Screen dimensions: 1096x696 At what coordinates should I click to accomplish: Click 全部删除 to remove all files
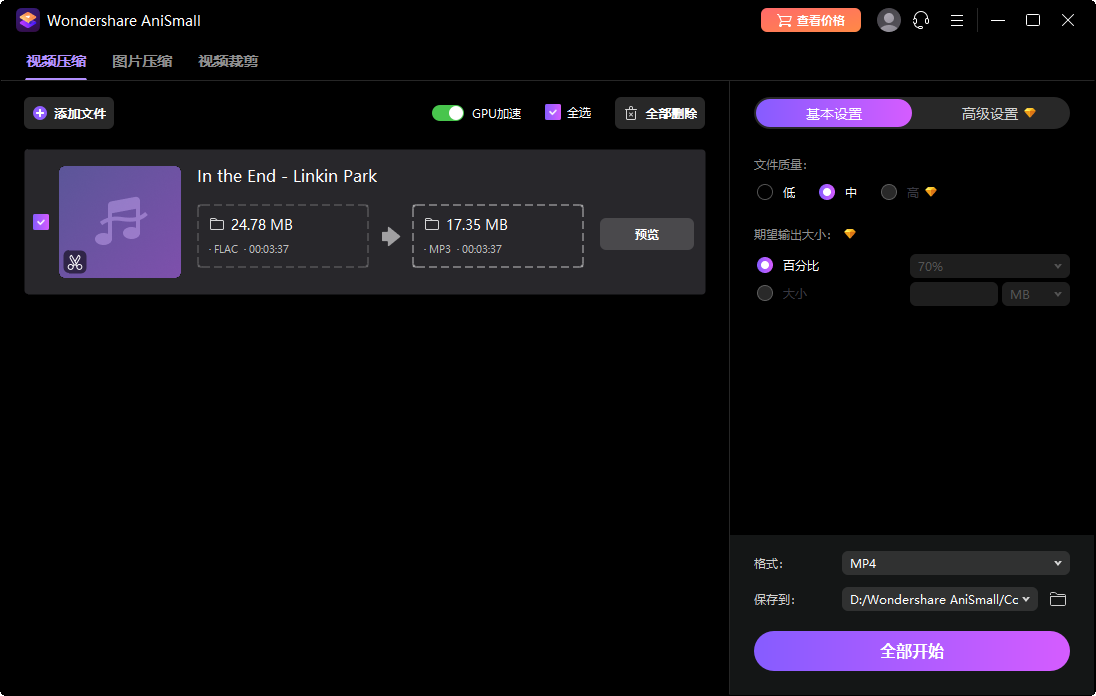(x=660, y=113)
